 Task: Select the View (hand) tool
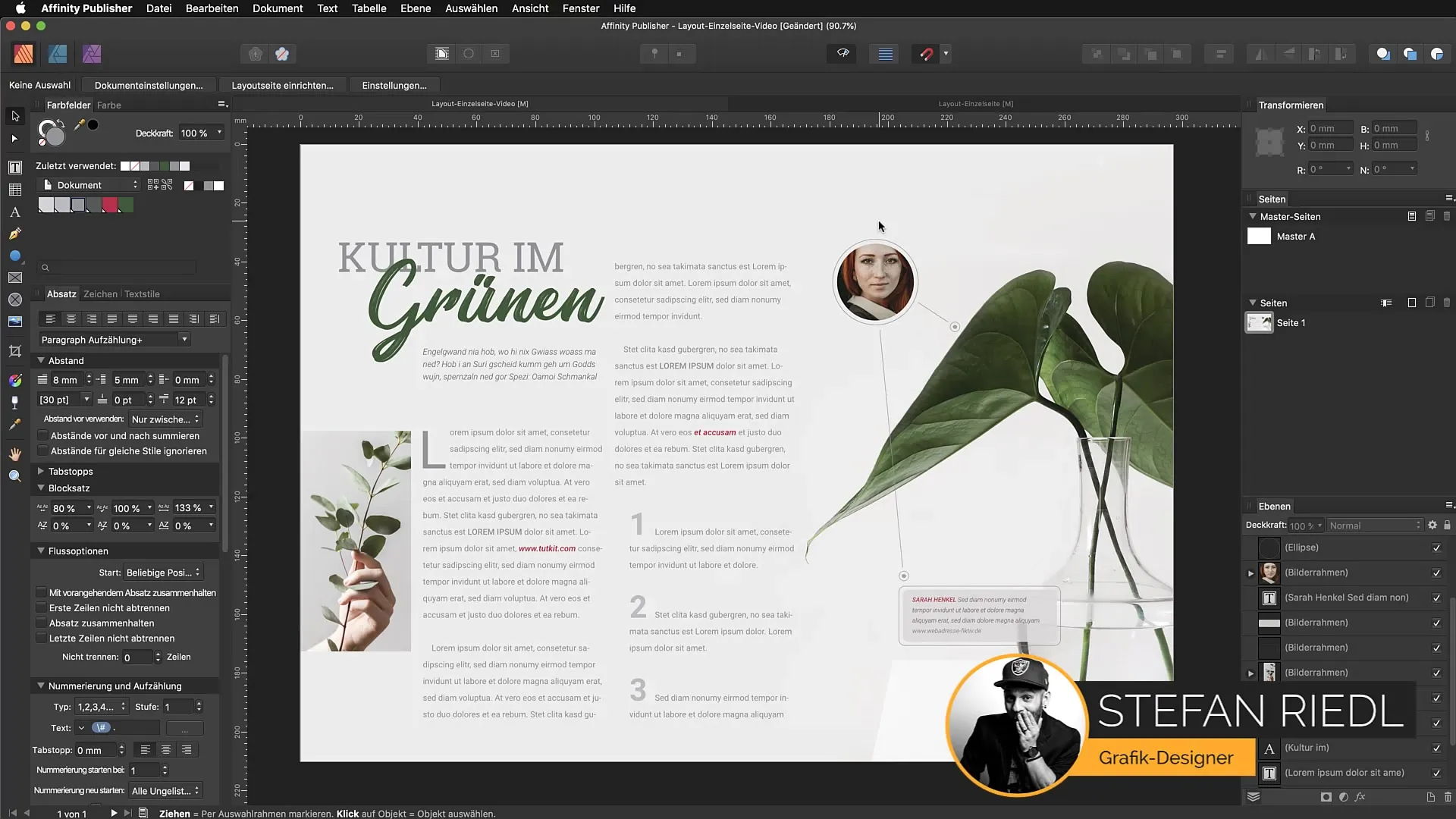point(15,453)
